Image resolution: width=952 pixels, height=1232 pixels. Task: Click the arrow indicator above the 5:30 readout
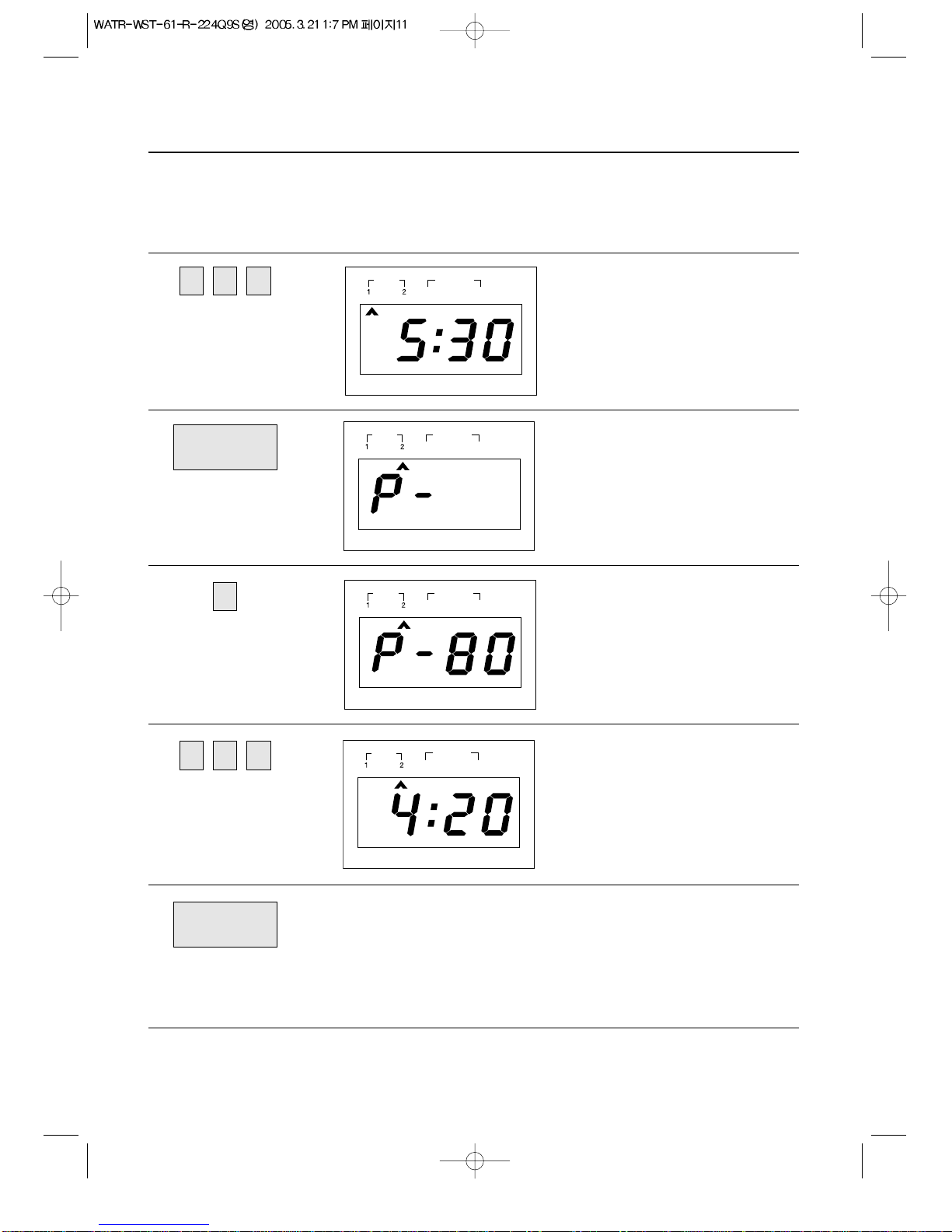click(x=372, y=312)
